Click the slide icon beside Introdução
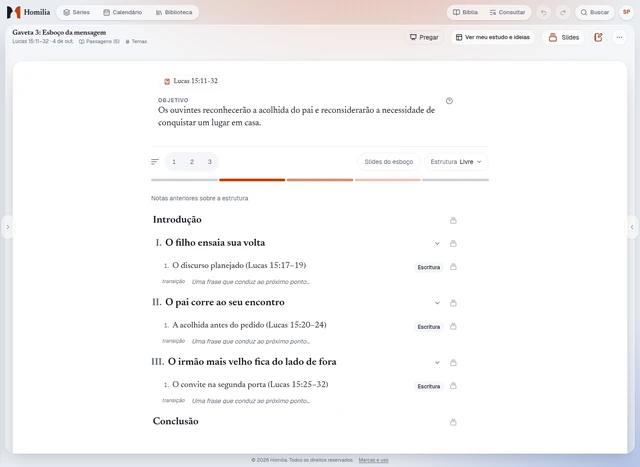The height and width of the screenshot is (467, 640). [453, 220]
